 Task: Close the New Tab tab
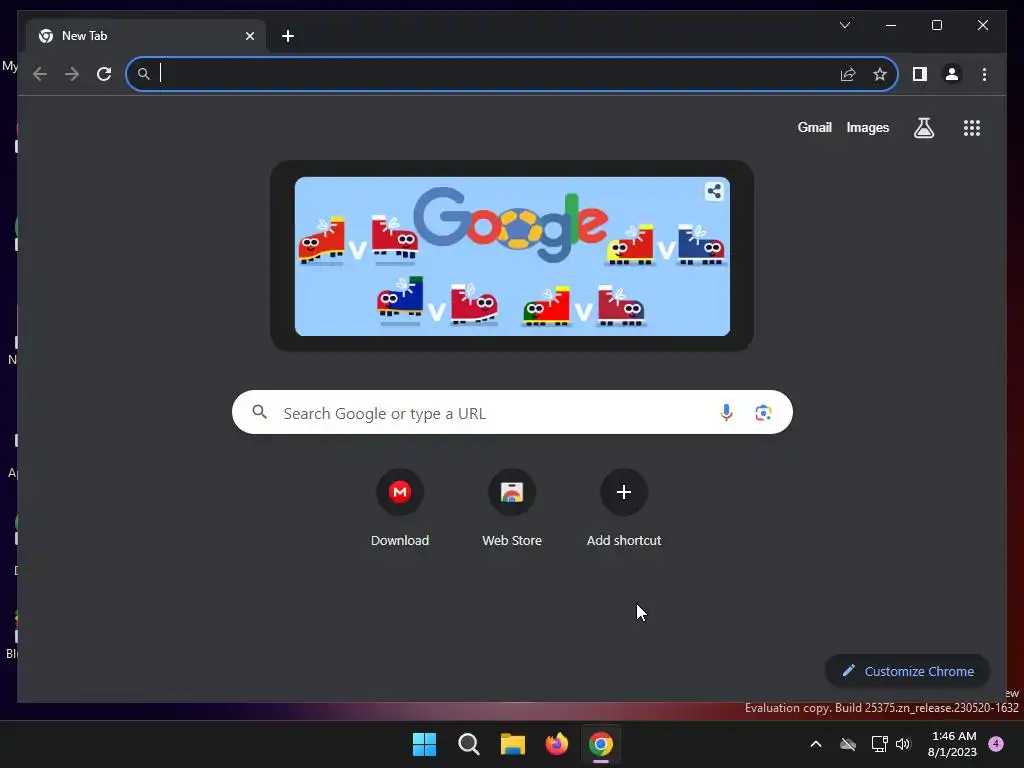(249, 36)
